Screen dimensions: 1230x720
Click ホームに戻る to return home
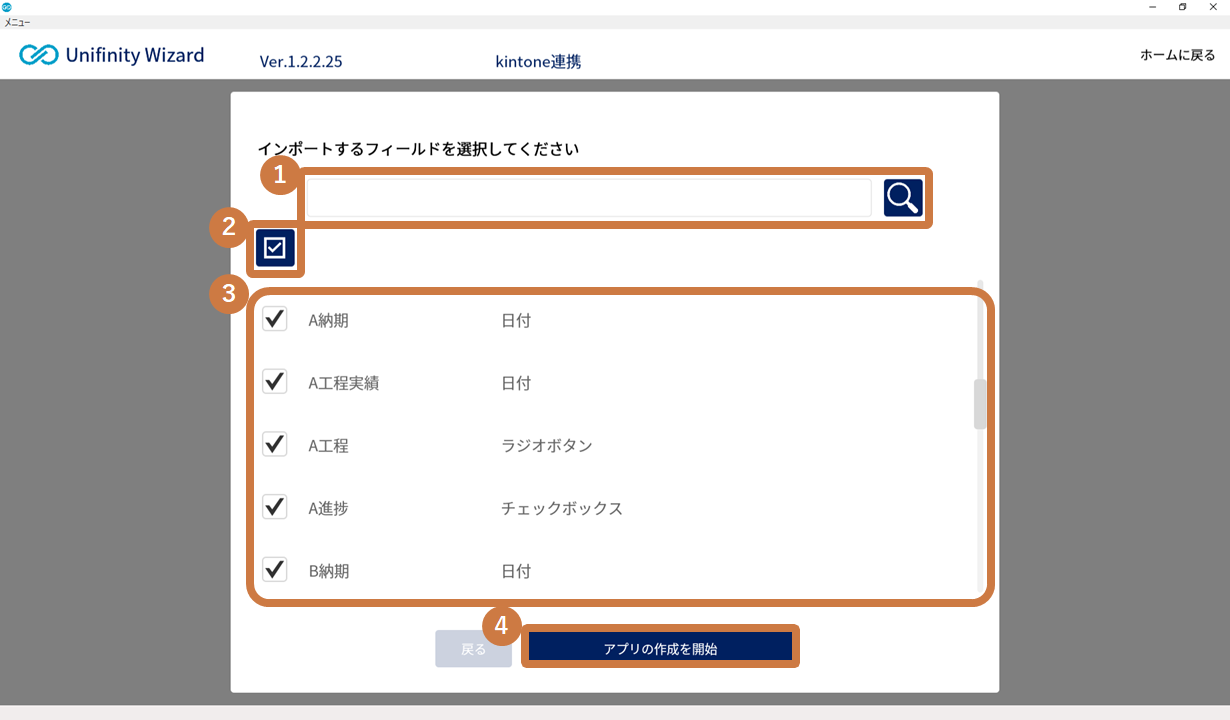[x=1177, y=55]
